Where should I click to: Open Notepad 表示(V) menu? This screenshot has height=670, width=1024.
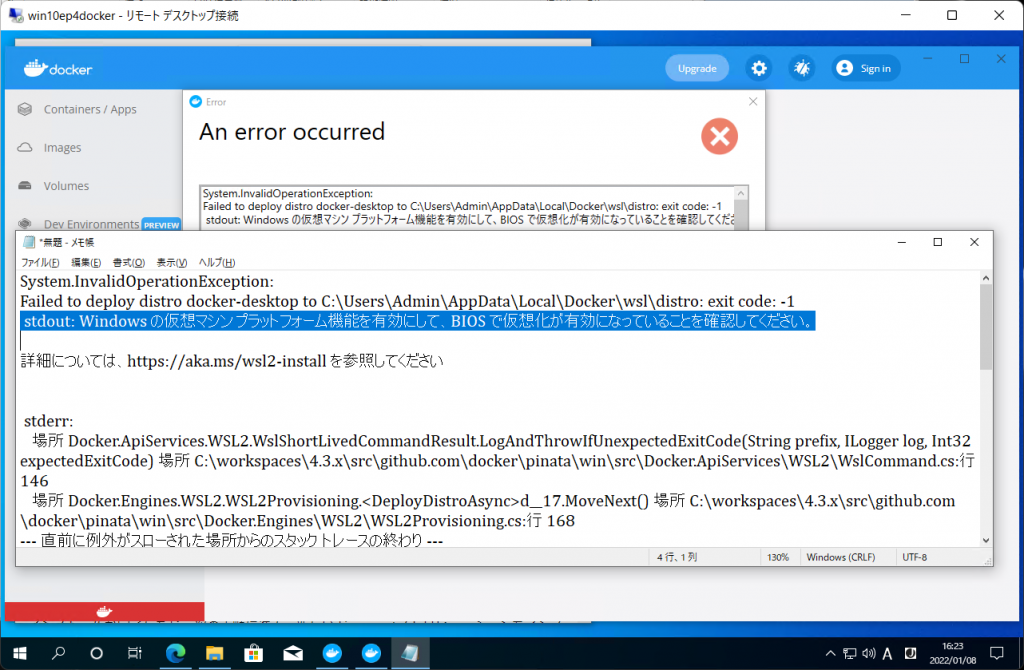(172, 263)
